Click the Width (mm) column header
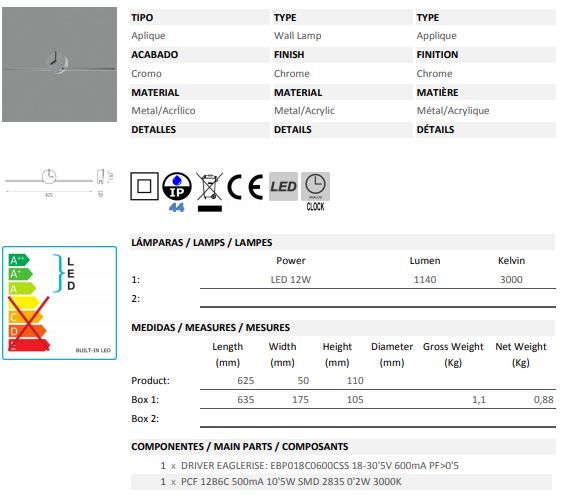 [x=282, y=355]
